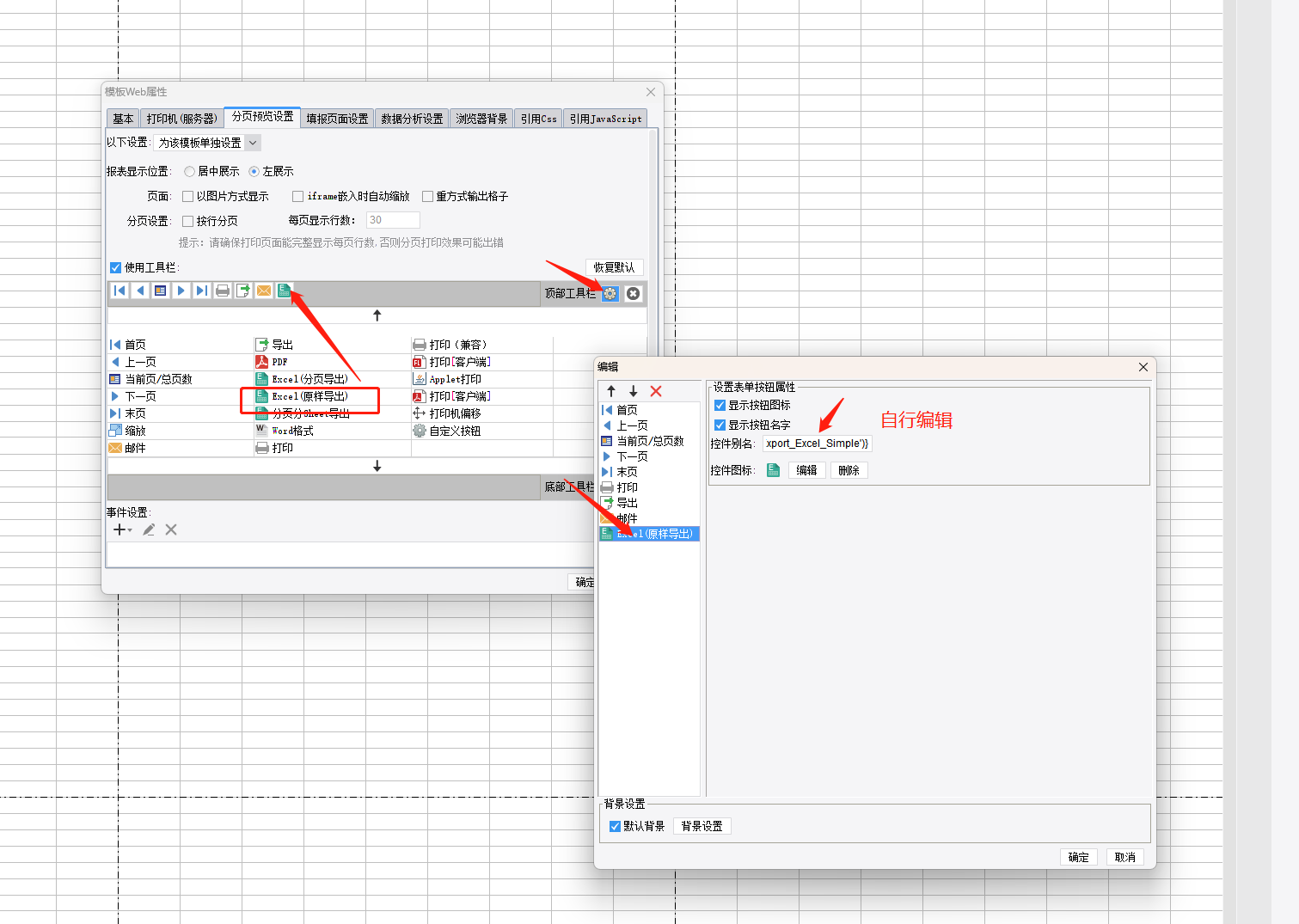Toggle 默认背景 checkbox

tap(615, 826)
